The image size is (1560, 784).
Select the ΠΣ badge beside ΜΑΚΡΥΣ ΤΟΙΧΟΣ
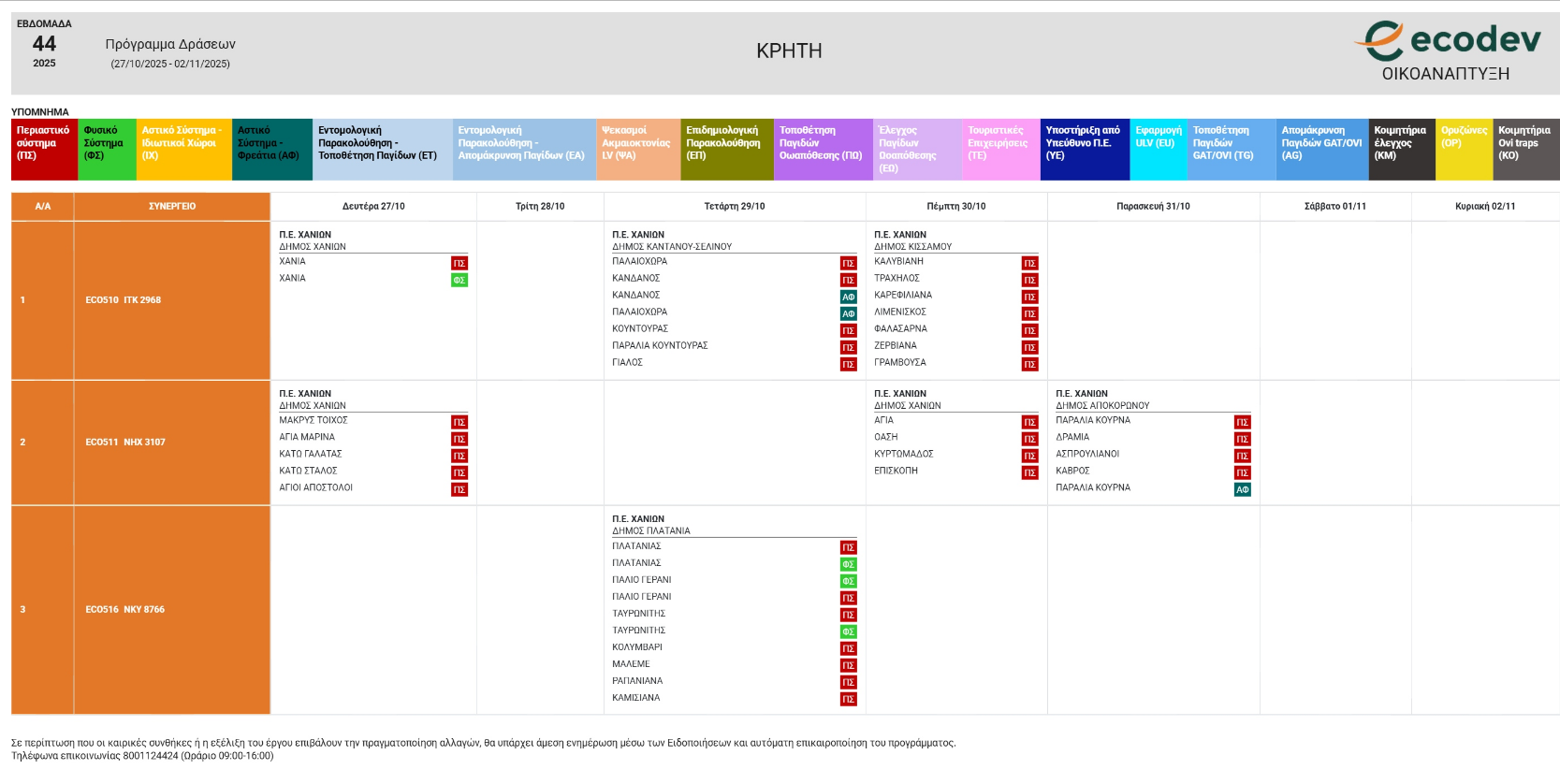click(x=459, y=422)
